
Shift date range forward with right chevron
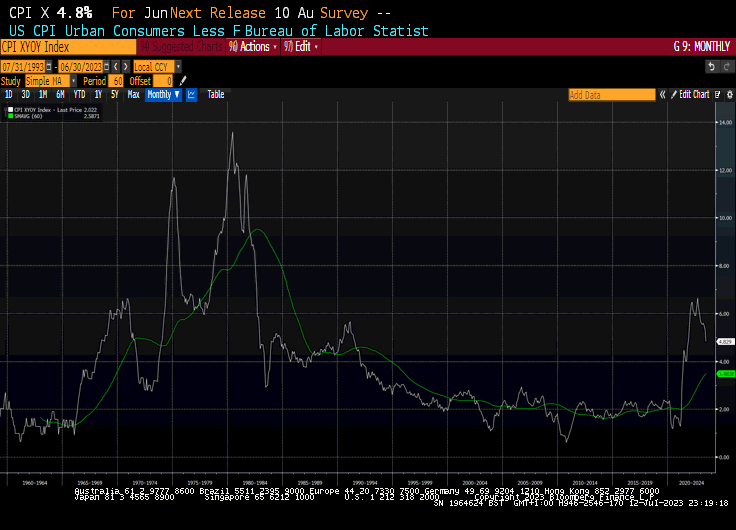(x=126, y=67)
